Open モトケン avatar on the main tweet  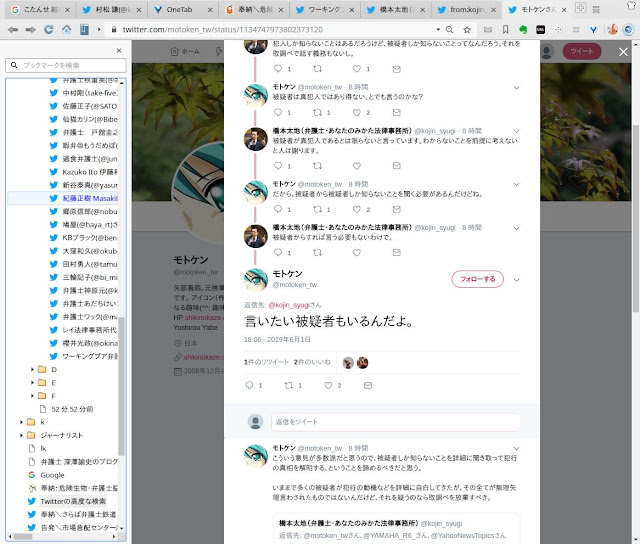256,279
